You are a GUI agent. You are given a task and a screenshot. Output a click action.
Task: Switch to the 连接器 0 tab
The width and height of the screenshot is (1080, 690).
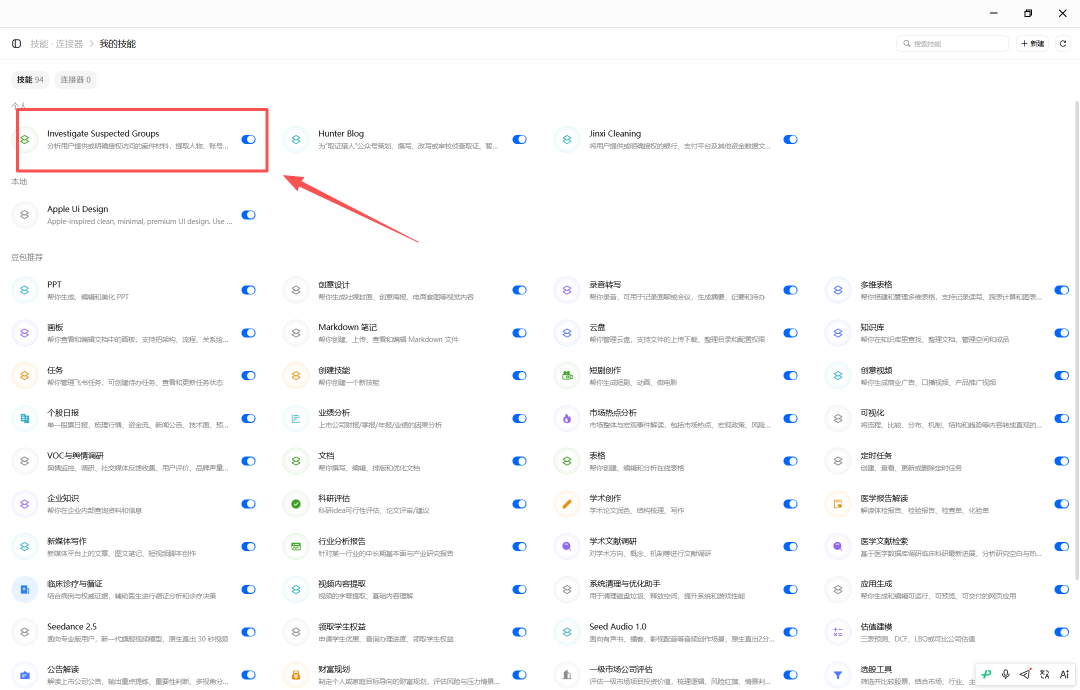[x=75, y=80]
